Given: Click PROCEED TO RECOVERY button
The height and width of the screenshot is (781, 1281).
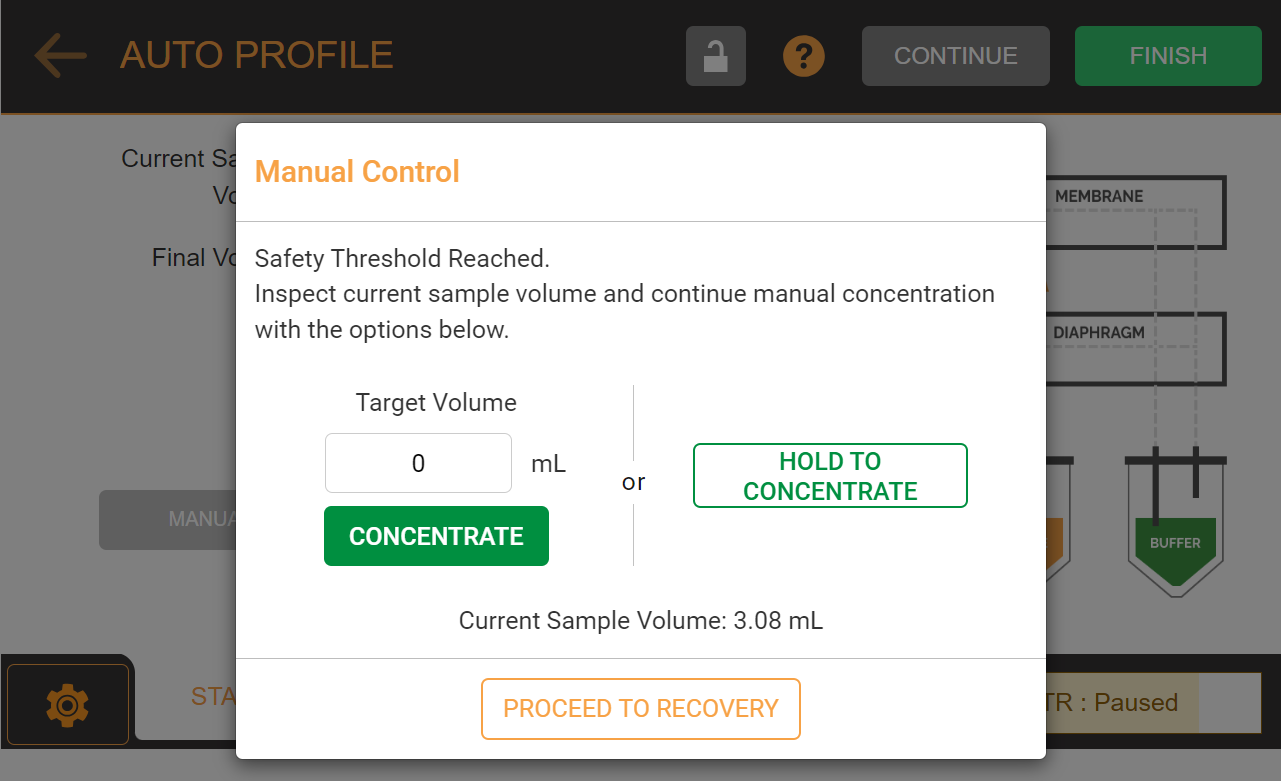Looking at the screenshot, I should point(641,709).
